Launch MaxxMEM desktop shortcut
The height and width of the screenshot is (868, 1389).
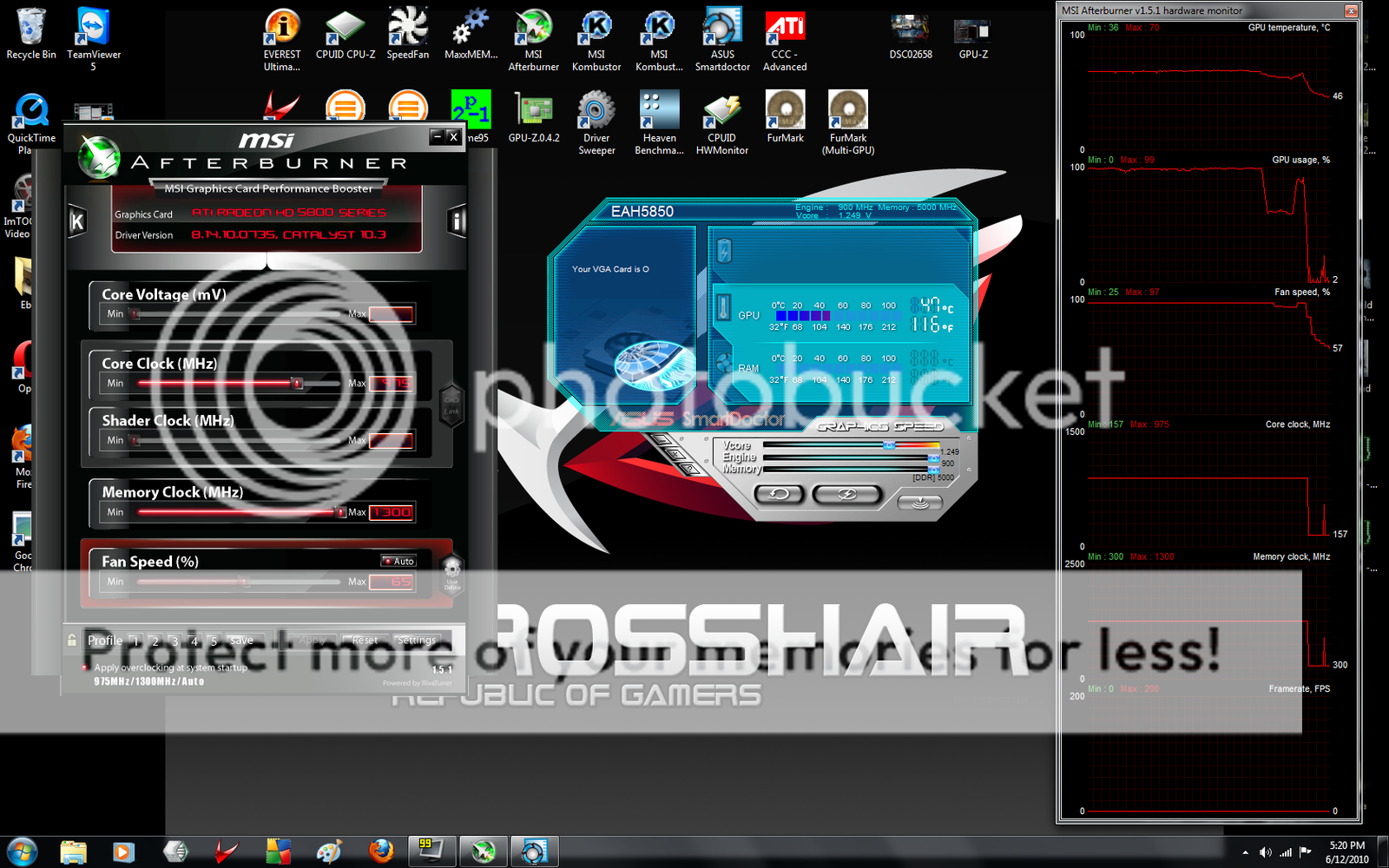coord(471,34)
